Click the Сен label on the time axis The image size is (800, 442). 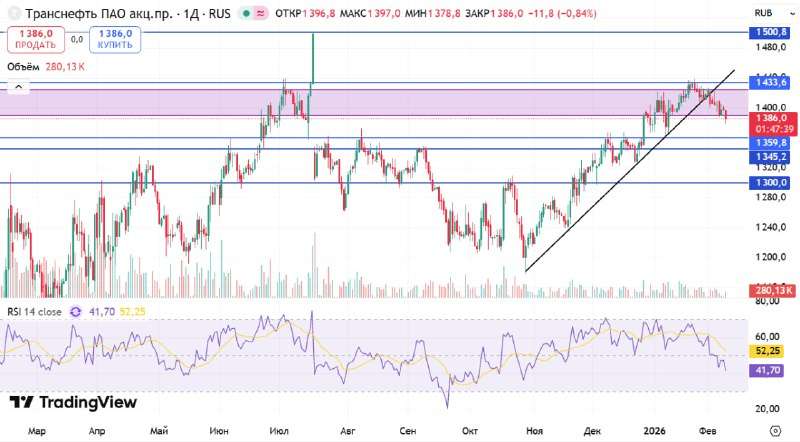pyautogui.click(x=408, y=431)
